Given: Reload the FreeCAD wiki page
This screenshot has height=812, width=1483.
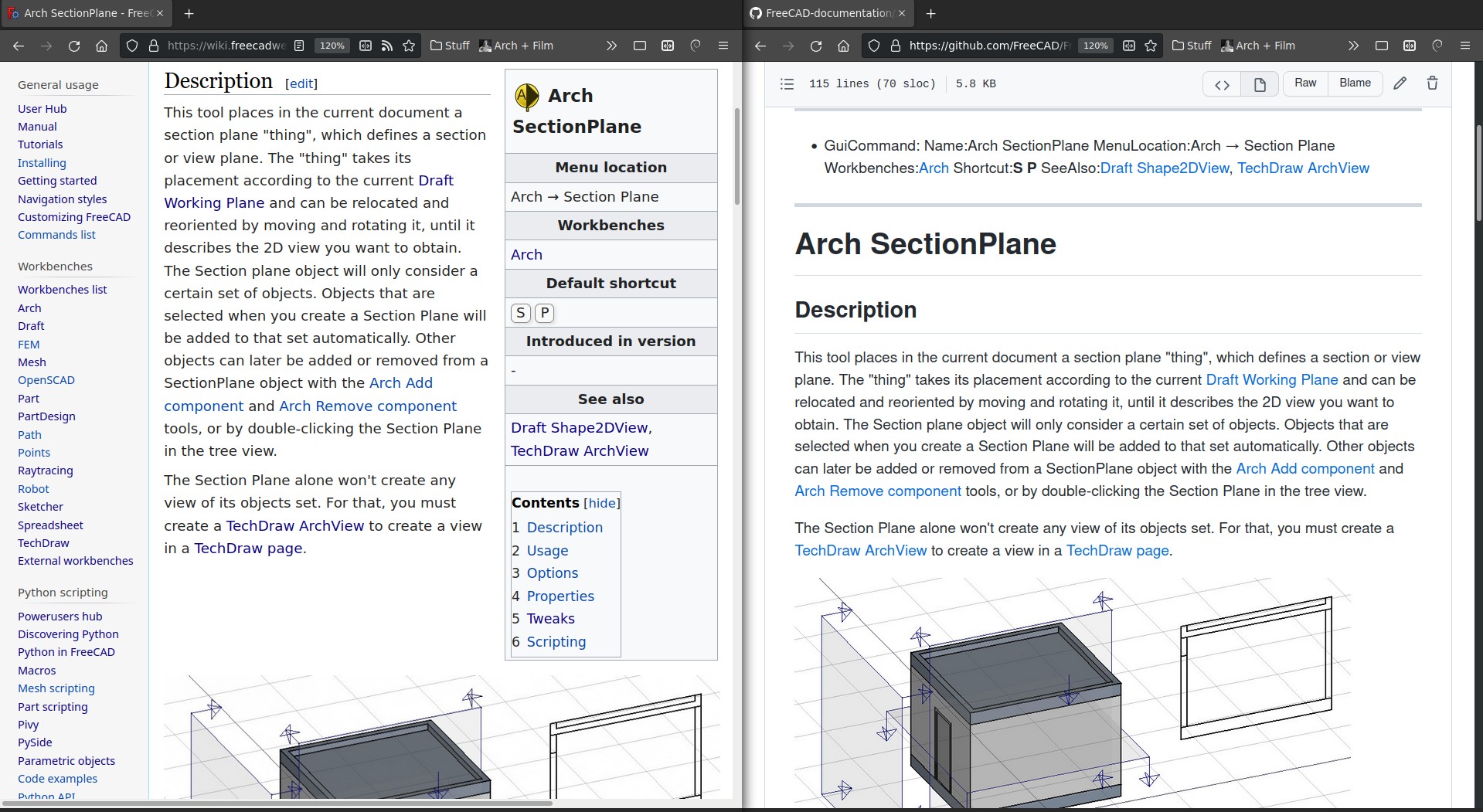Looking at the screenshot, I should coord(74,46).
